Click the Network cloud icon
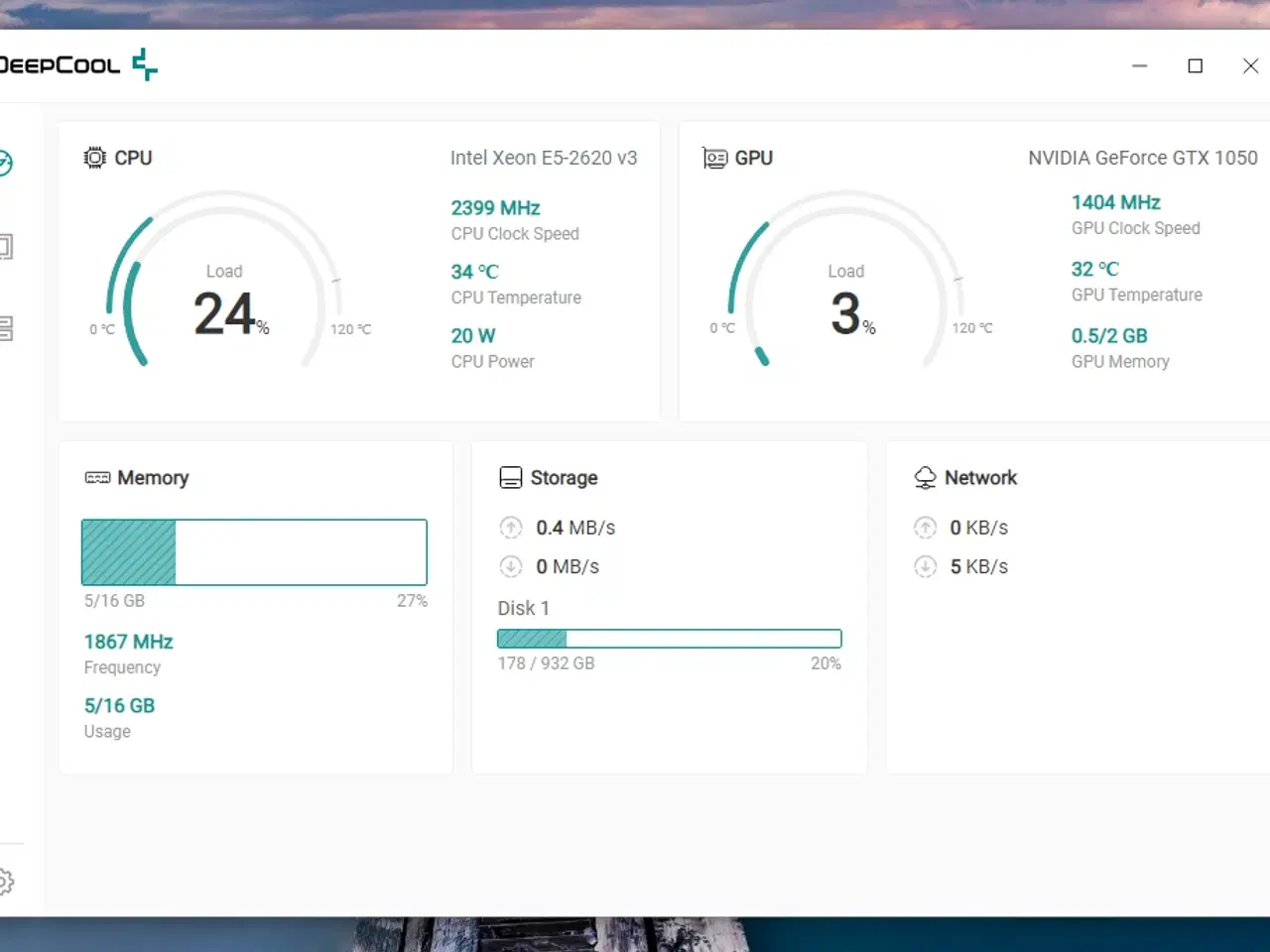1270x952 pixels. coord(925,478)
